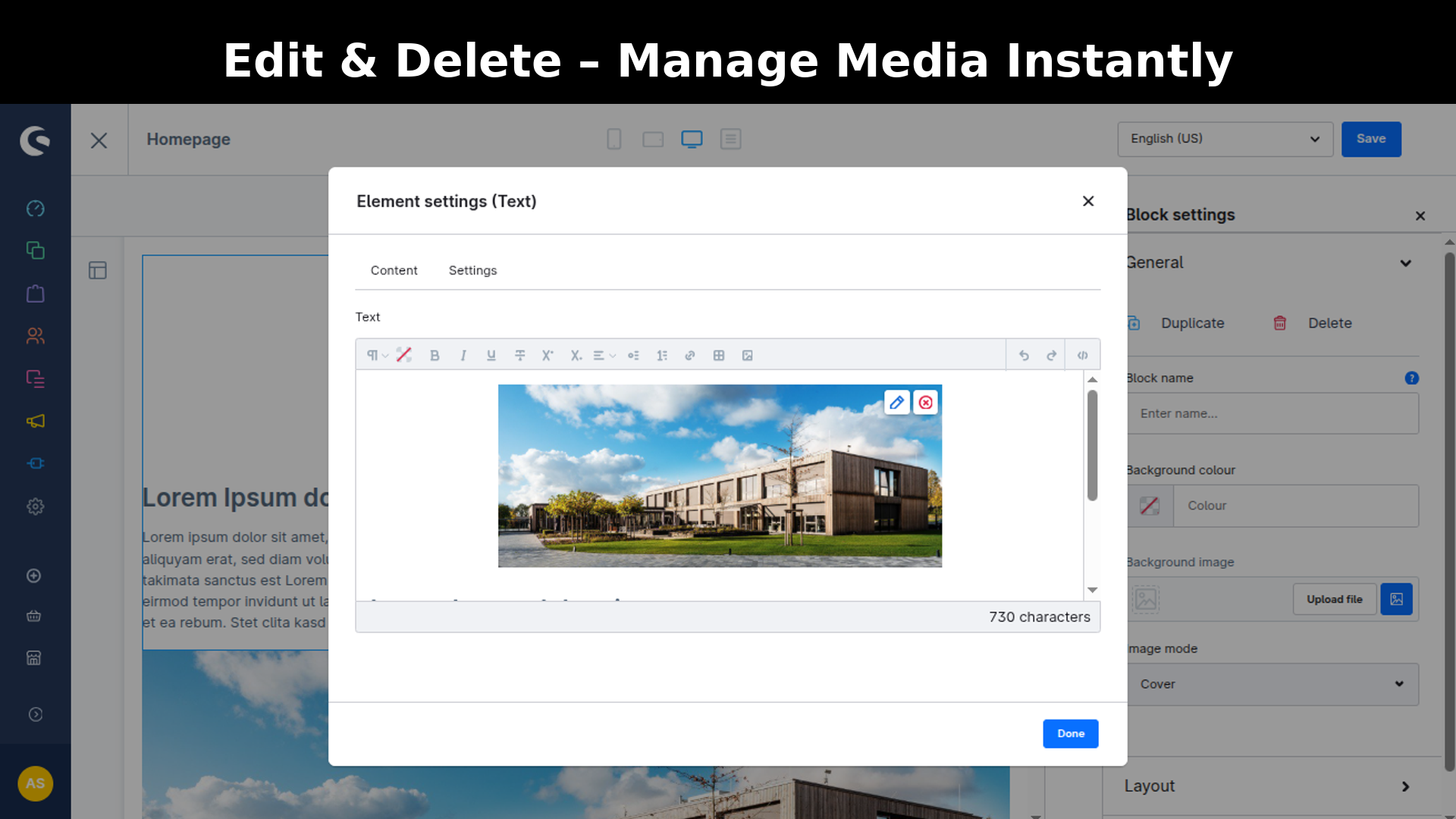Click the storefront sidebar icon
The width and height of the screenshot is (1456, 819).
(34, 657)
